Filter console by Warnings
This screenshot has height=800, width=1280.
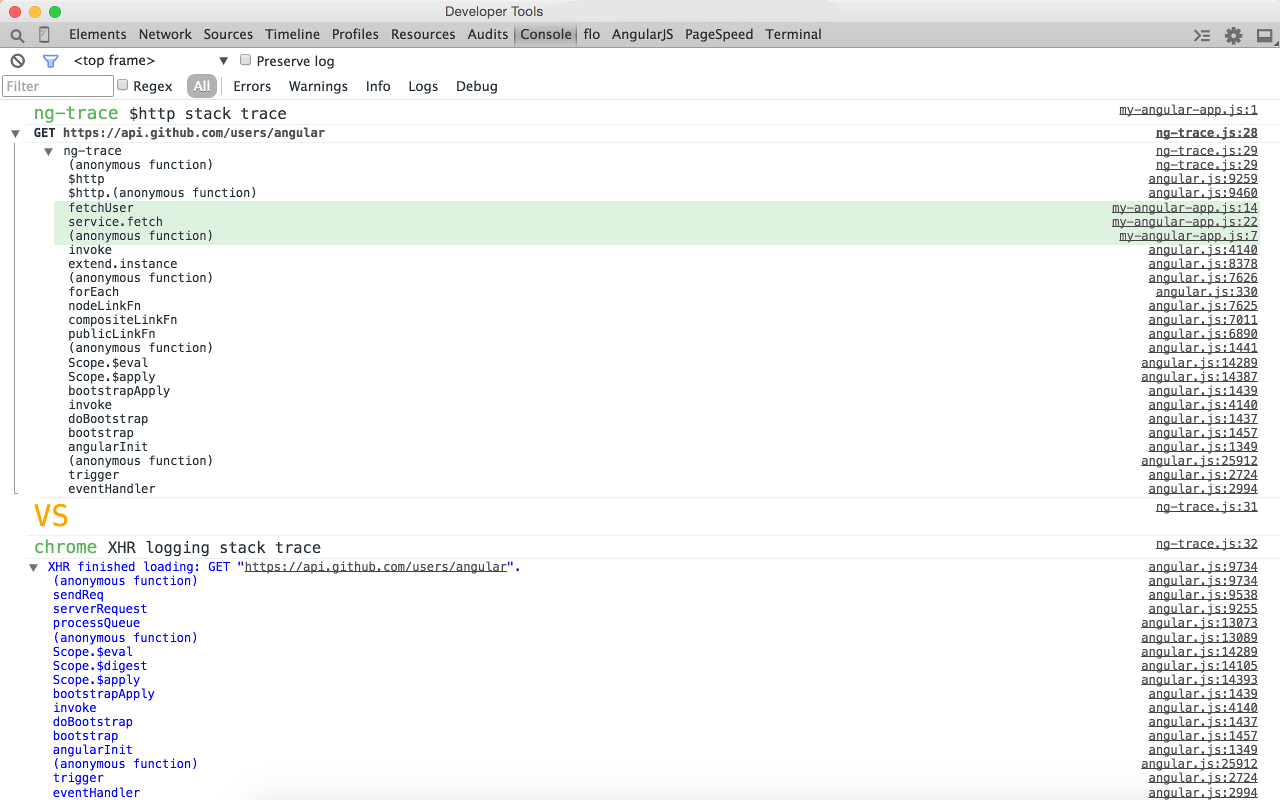point(318,86)
